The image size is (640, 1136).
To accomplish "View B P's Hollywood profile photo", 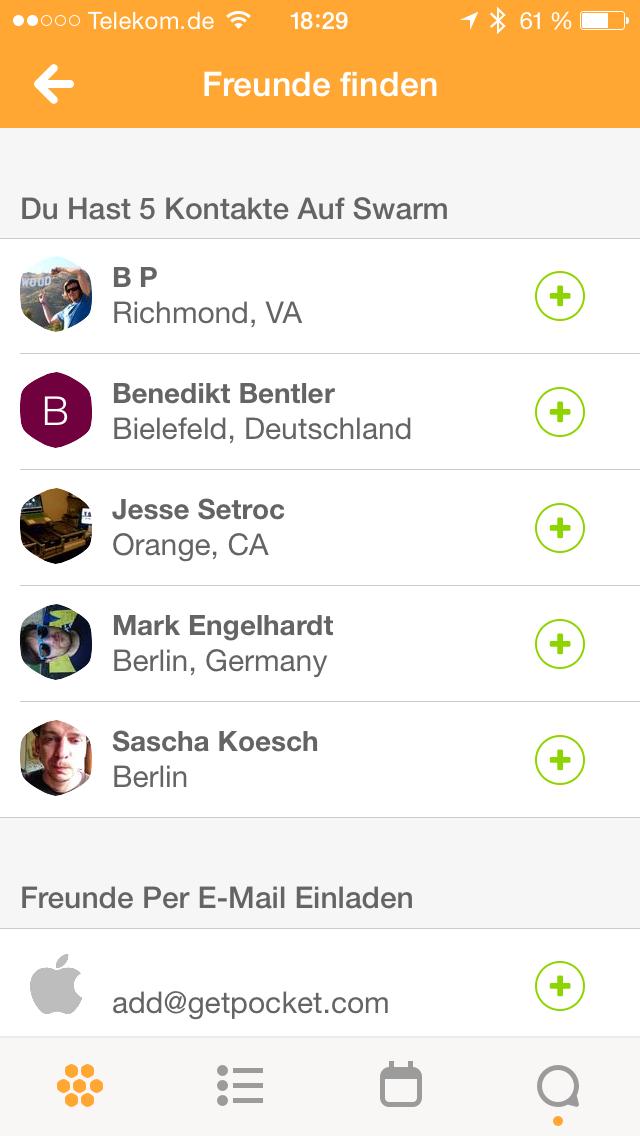I will [x=56, y=294].
